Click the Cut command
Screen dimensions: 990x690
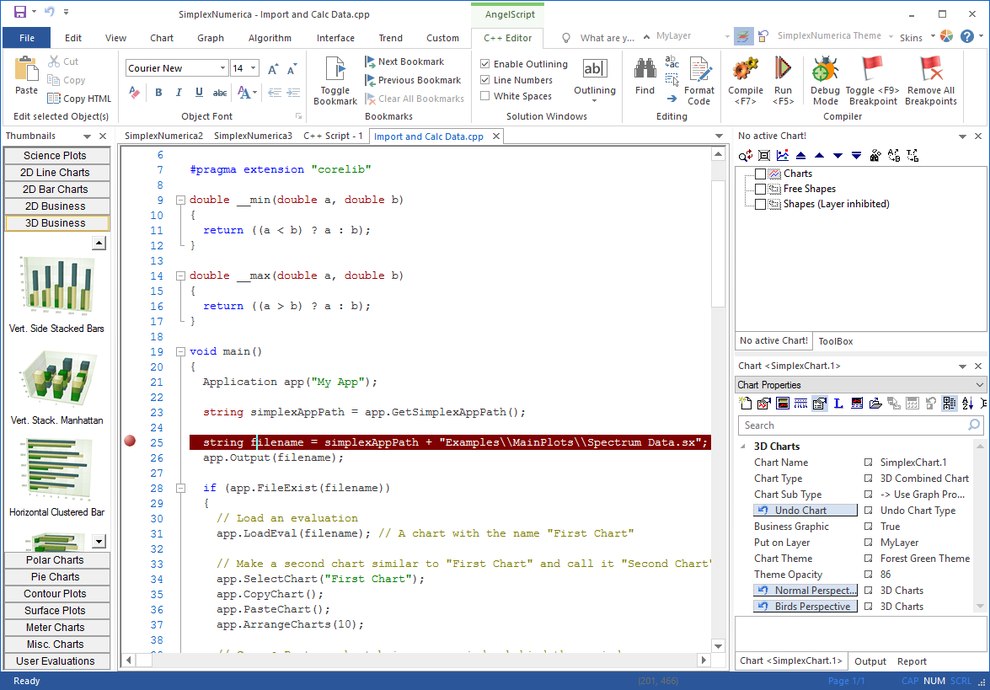tap(63, 61)
